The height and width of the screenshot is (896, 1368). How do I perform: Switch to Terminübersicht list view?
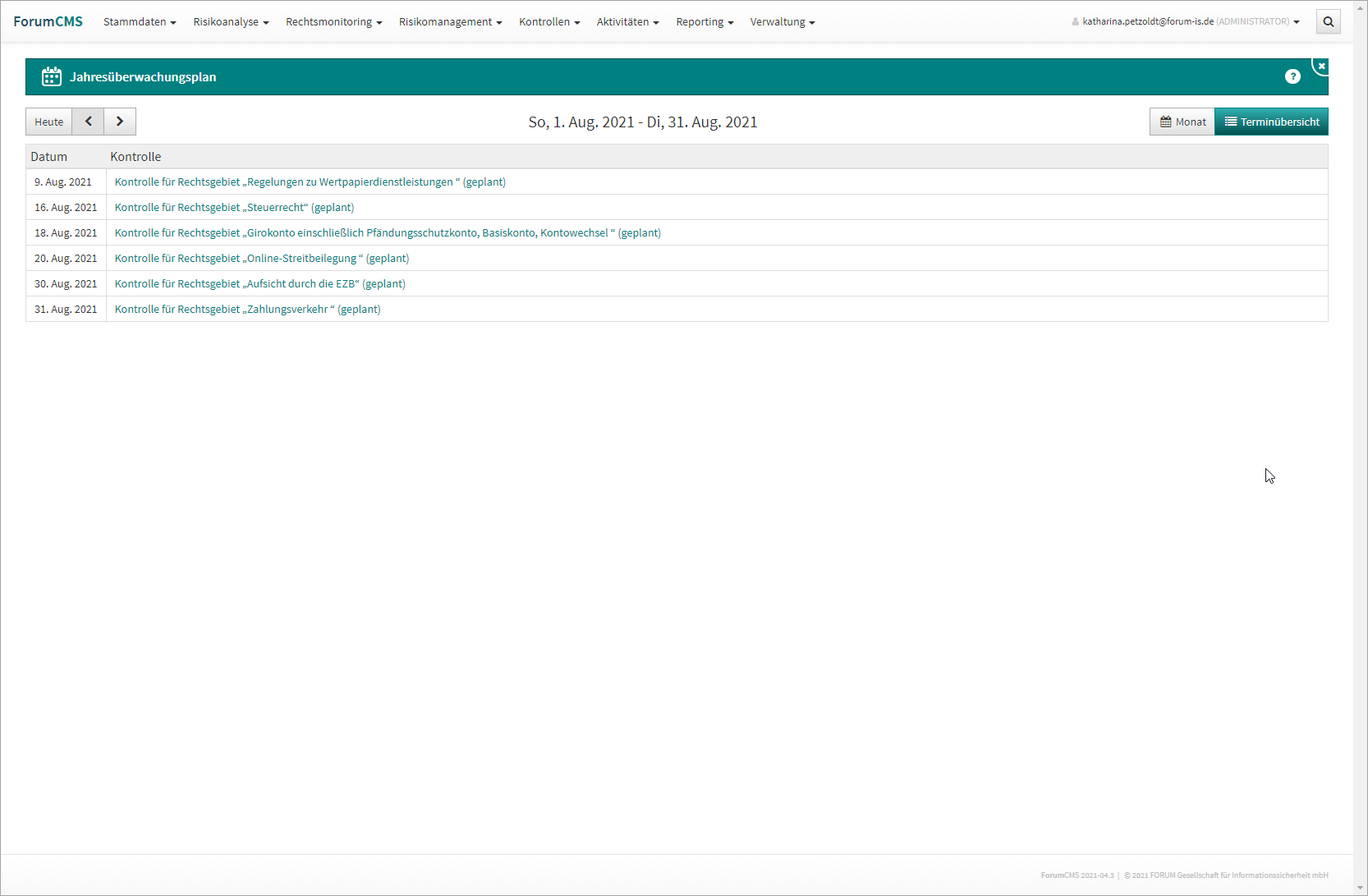point(1271,122)
